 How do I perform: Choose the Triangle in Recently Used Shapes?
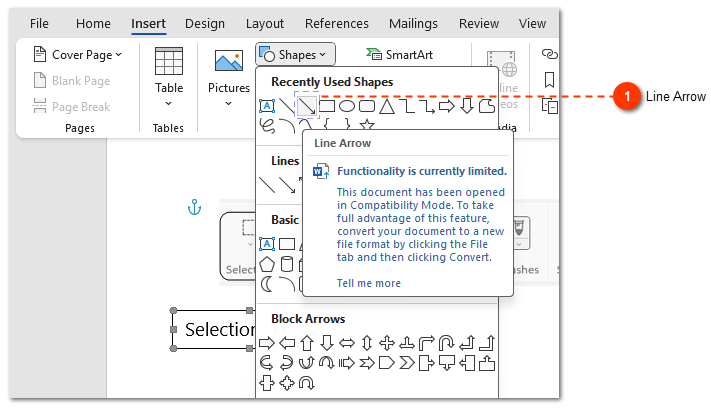(387, 106)
